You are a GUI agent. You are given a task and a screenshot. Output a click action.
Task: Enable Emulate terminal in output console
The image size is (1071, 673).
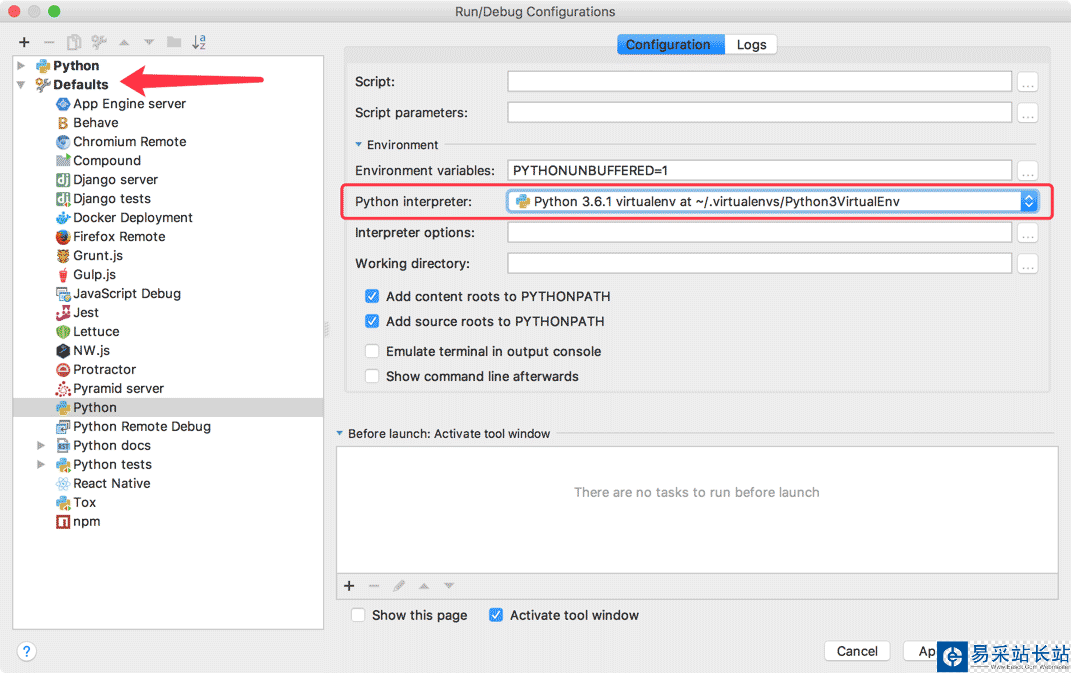click(x=372, y=351)
